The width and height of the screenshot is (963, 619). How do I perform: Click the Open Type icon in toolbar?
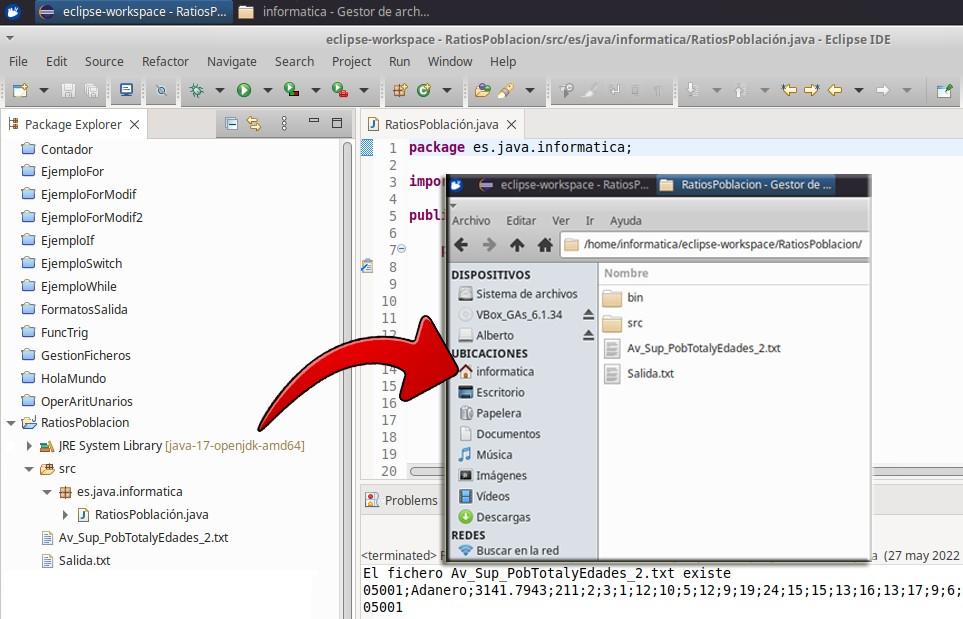(x=483, y=90)
